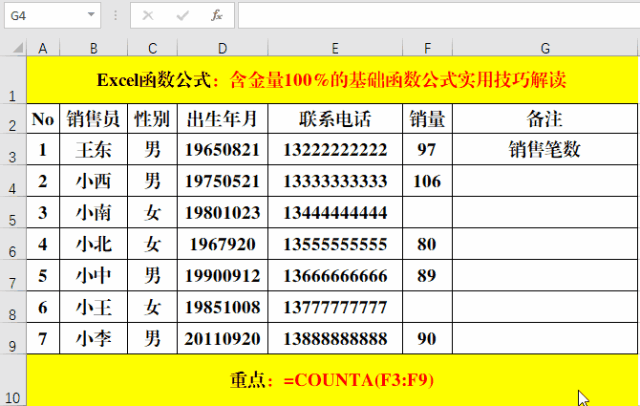Click the birth date cell '19900912'
640x406 pixels.
[x=222, y=275]
